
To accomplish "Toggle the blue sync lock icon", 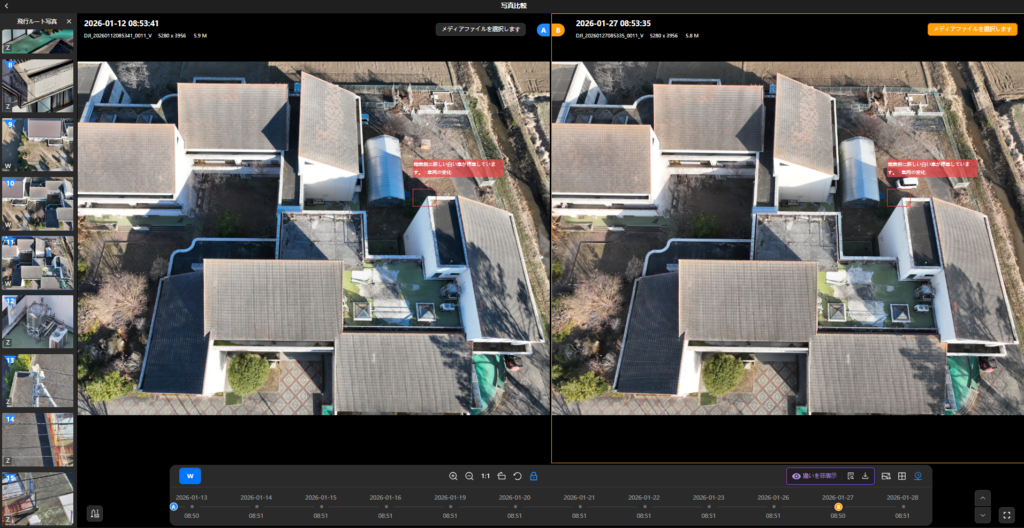I will pos(533,476).
